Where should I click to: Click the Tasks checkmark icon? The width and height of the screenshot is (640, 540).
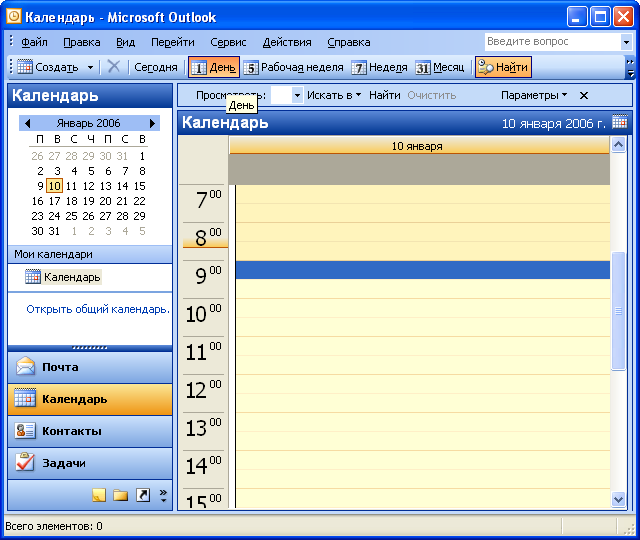(x=25, y=462)
